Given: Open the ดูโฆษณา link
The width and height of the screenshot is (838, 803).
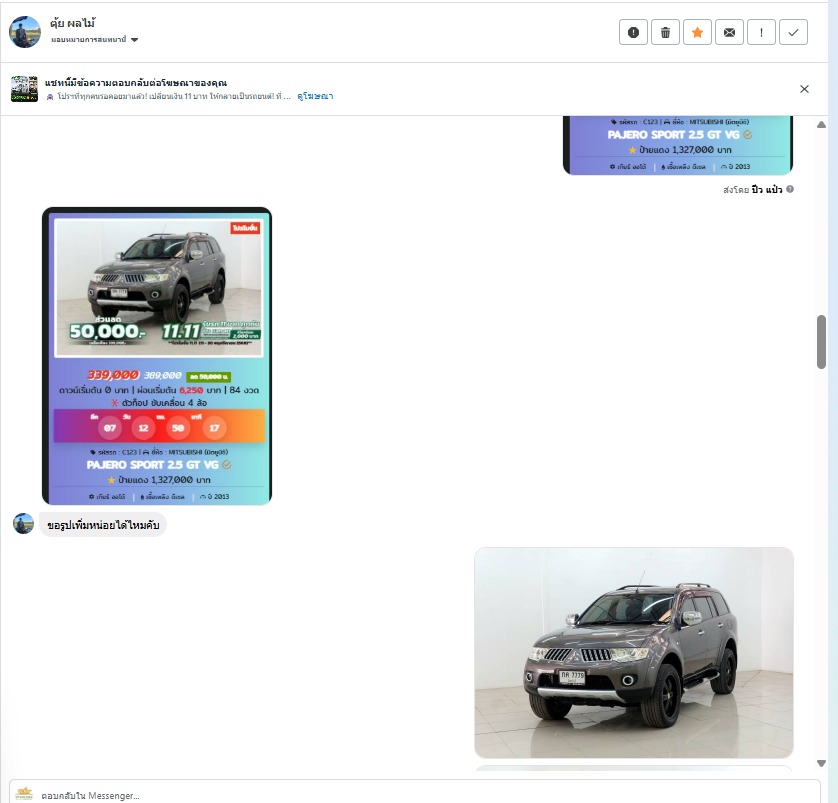Looking at the screenshot, I should tap(315, 96).
